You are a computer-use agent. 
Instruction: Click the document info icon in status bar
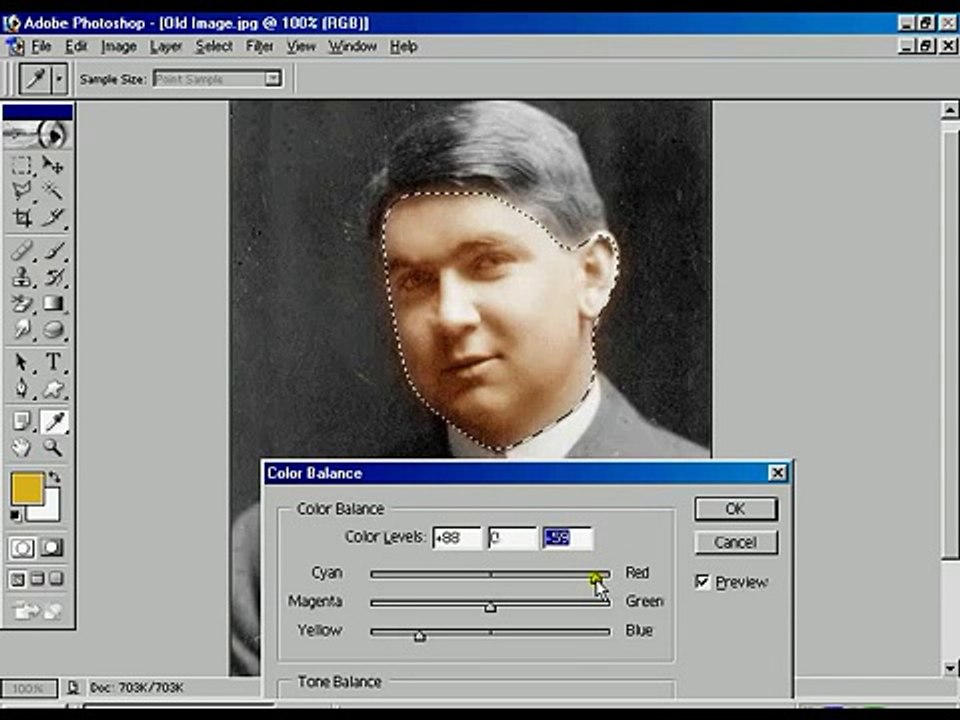tap(73, 688)
